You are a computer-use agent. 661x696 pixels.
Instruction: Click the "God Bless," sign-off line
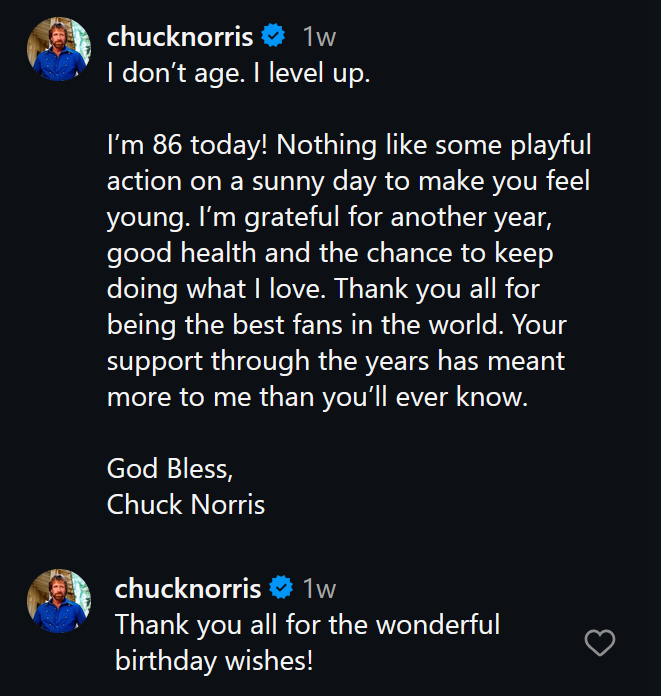(171, 468)
